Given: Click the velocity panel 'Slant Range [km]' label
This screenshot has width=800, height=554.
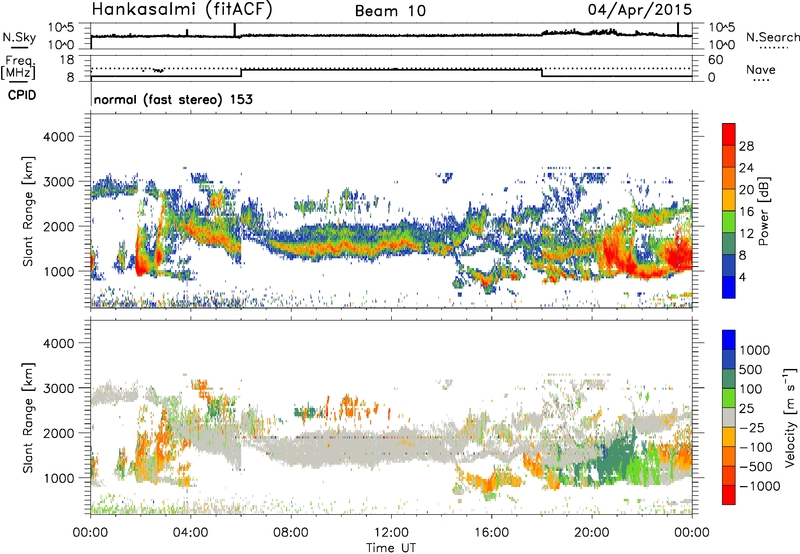Looking at the screenshot, I should (28, 418).
